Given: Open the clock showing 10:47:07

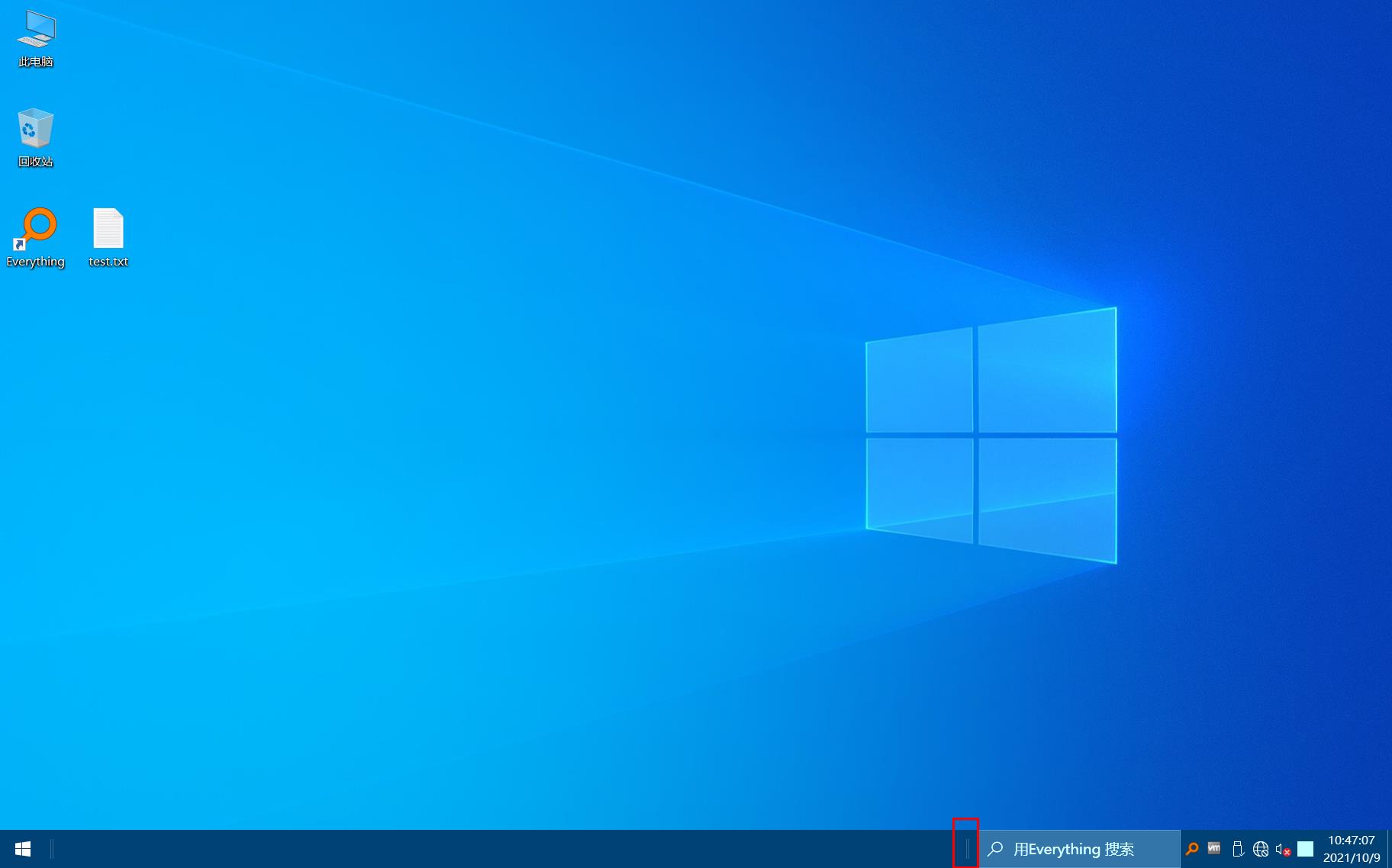Looking at the screenshot, I should click(x=1352, y=849).
